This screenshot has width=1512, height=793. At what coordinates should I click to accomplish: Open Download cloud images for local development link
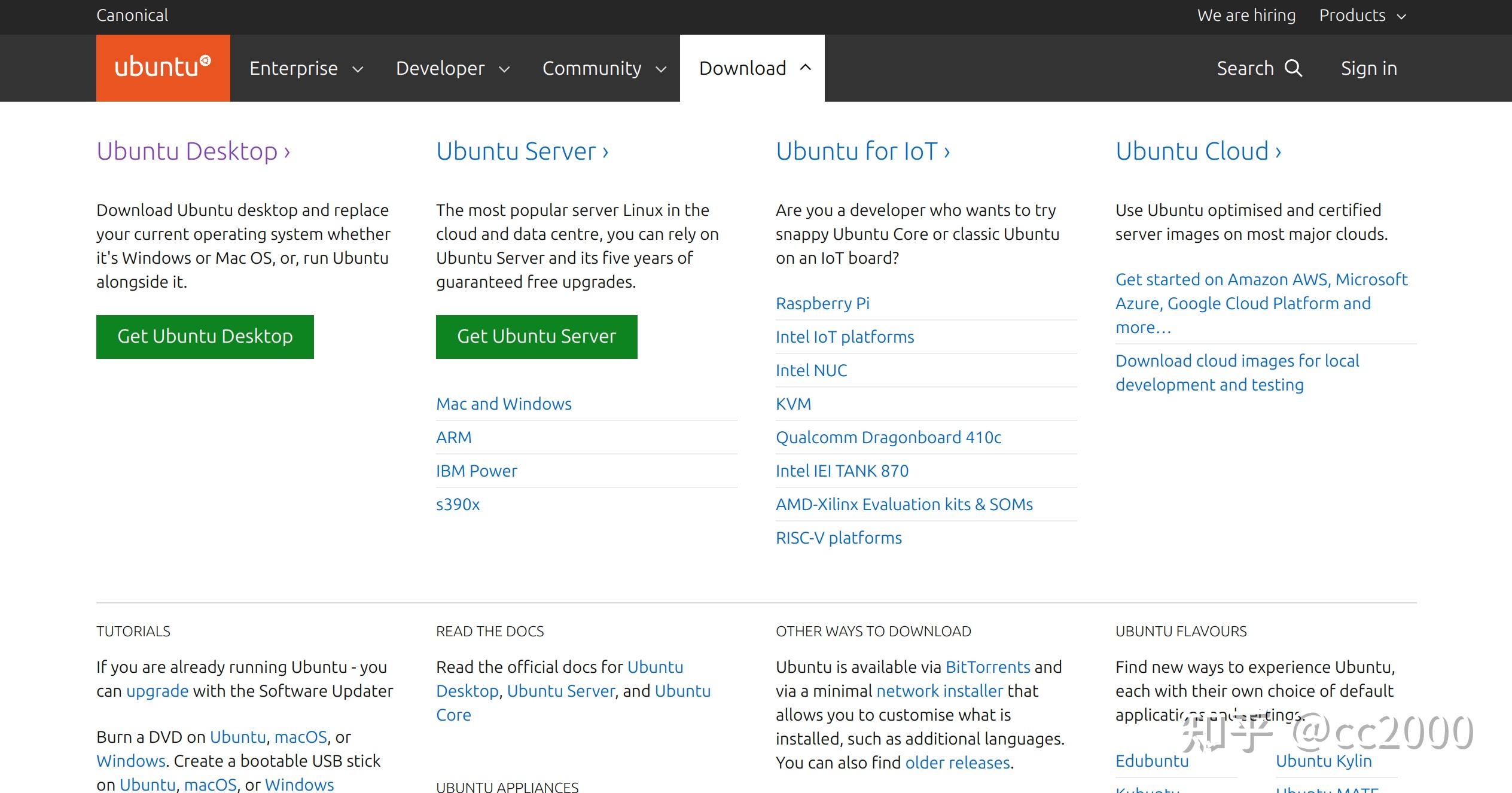coord(1237,373)
